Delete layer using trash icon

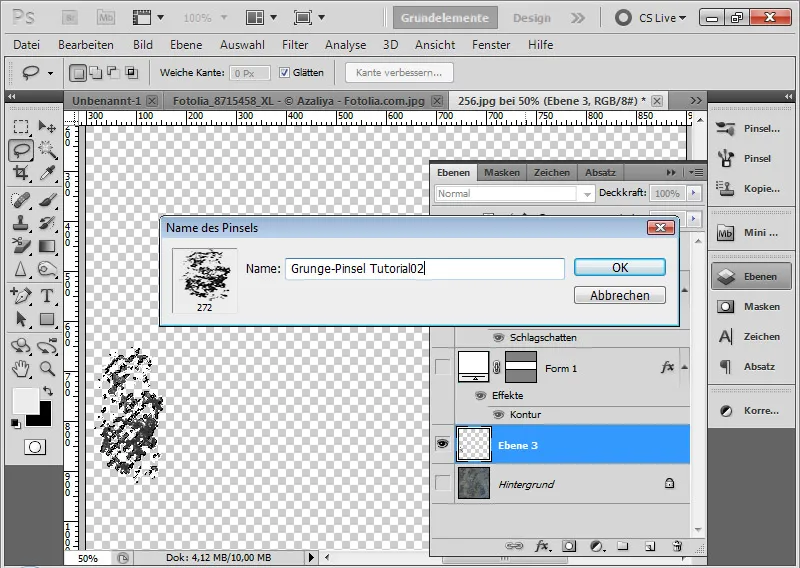tap(677, 546)
